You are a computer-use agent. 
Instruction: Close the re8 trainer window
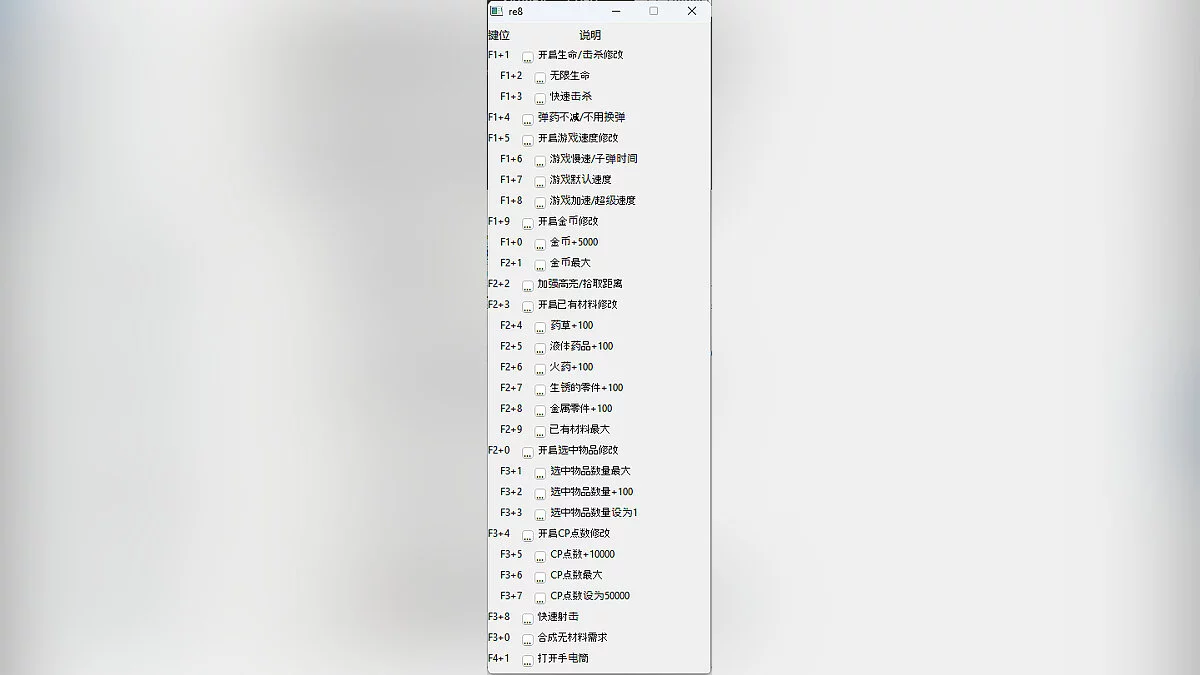[x=692, y=11]
